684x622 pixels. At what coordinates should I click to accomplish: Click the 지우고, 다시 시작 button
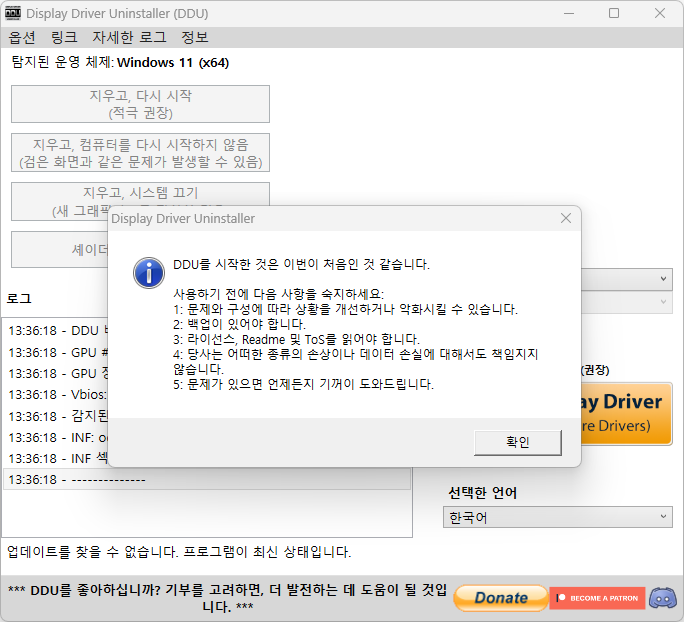tap(140, 104)
